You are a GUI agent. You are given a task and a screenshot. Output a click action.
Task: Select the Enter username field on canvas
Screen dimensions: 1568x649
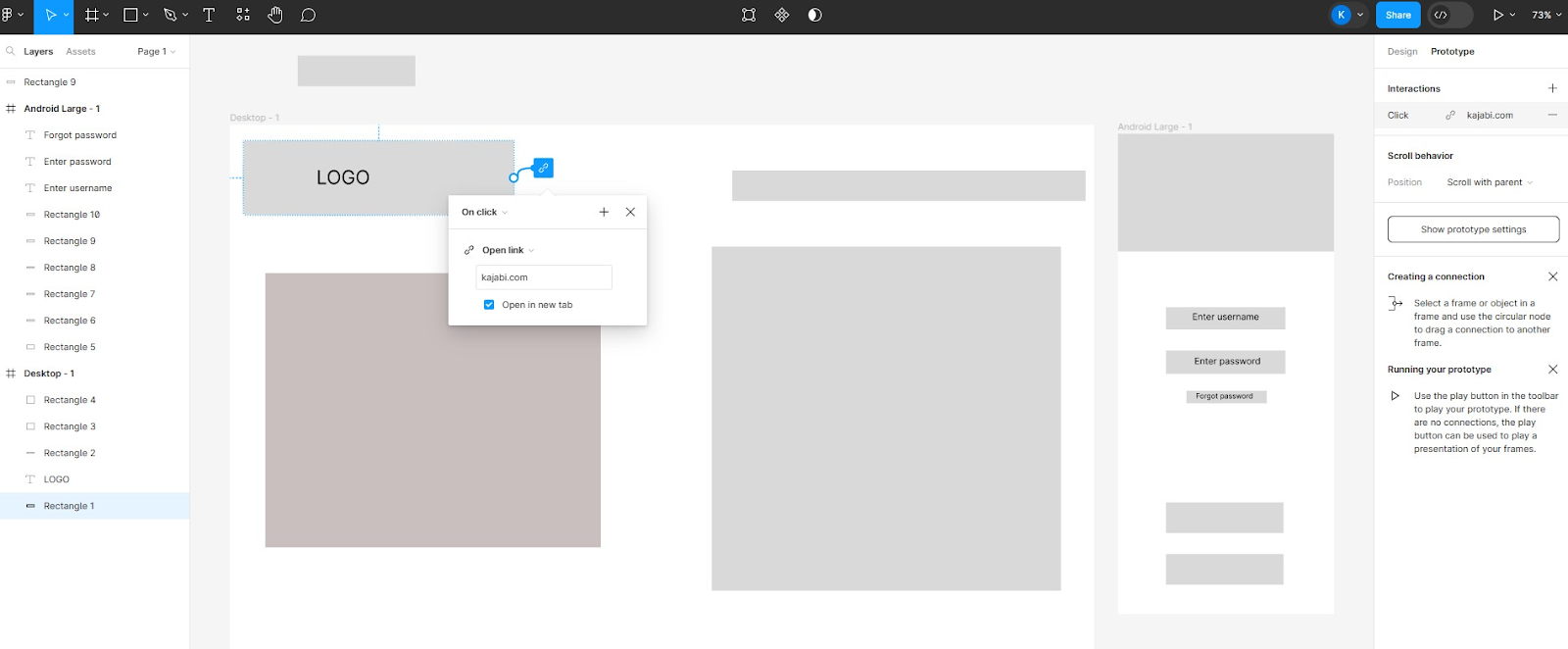1225,318
